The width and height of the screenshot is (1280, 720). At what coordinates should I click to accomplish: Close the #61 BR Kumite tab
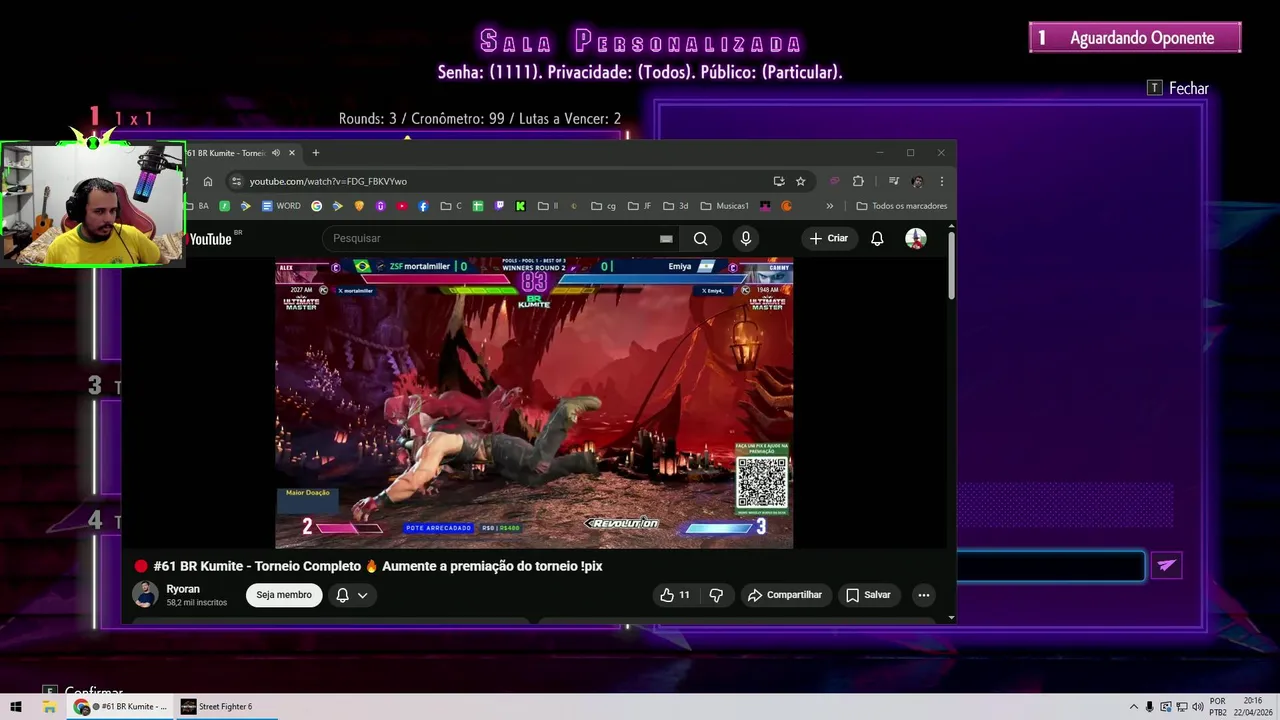292,153
